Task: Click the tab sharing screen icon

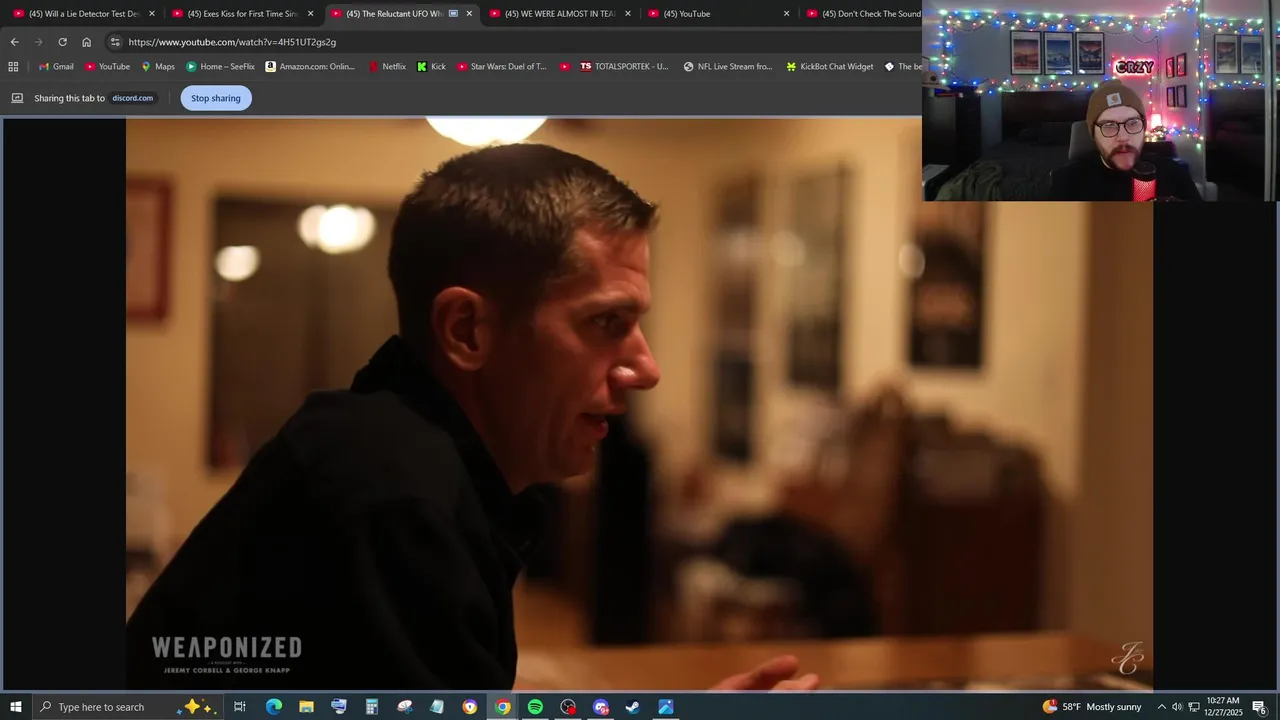Action: click(x=17, y=98)
